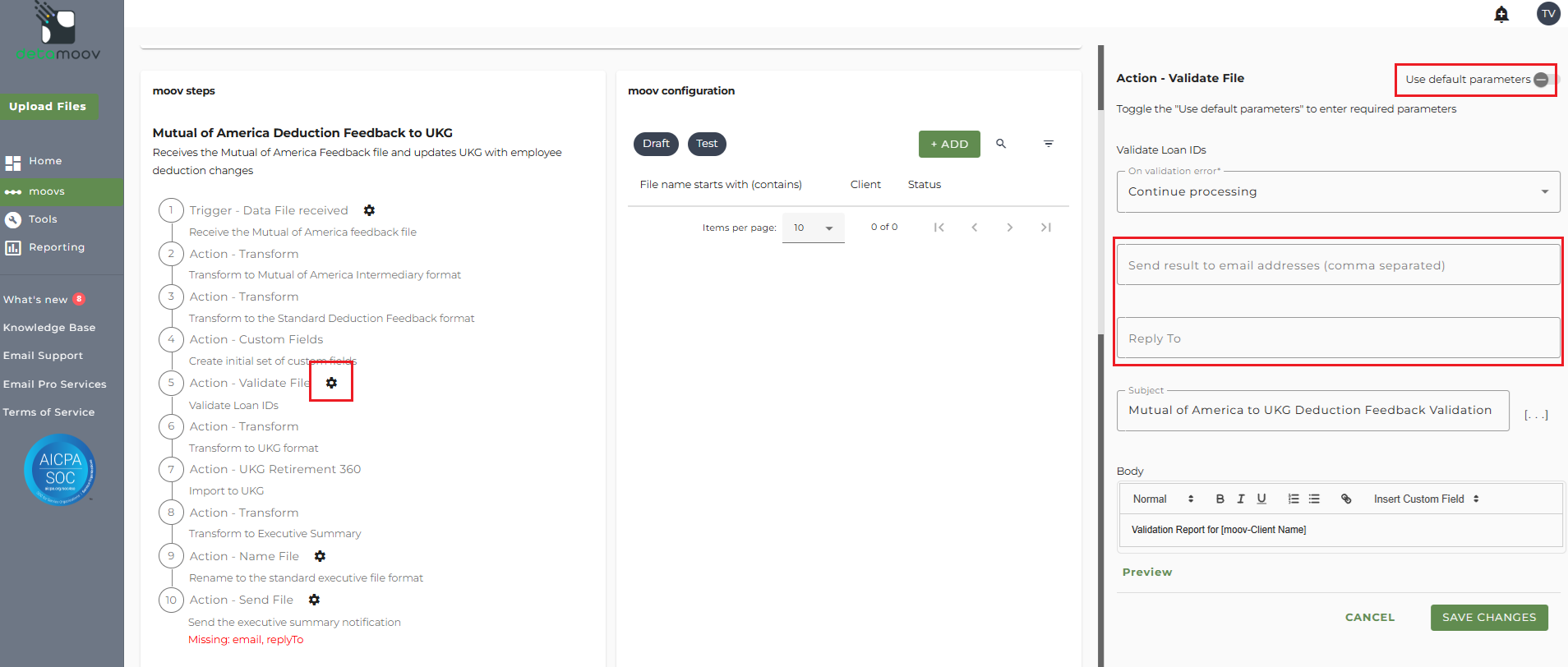Click Email Support in the sidebar

[x=43, y=356]
